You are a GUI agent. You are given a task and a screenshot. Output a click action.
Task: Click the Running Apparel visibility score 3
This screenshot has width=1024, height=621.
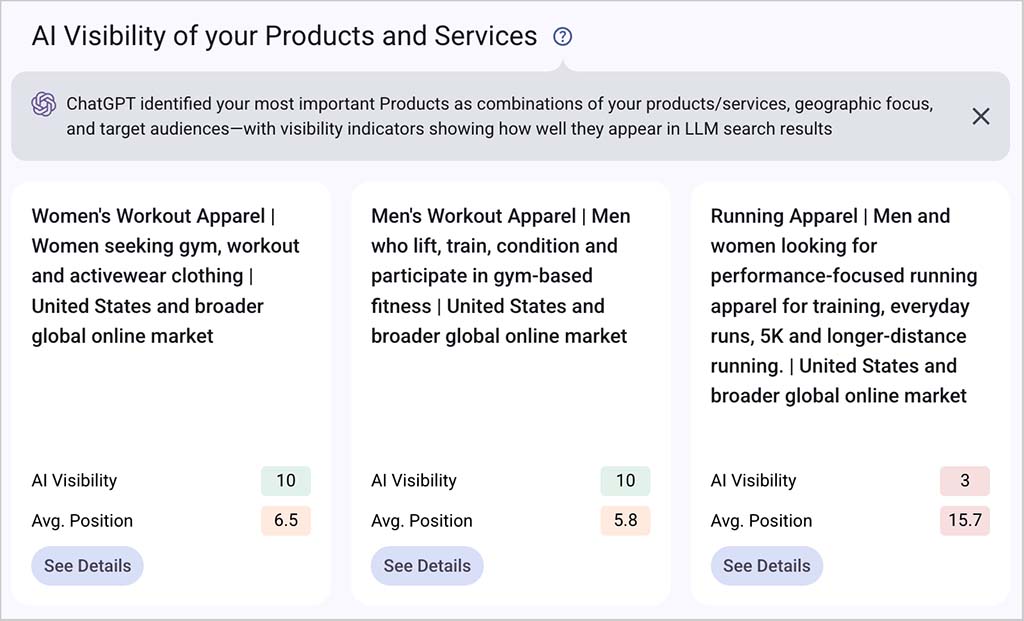pos(965,481)
